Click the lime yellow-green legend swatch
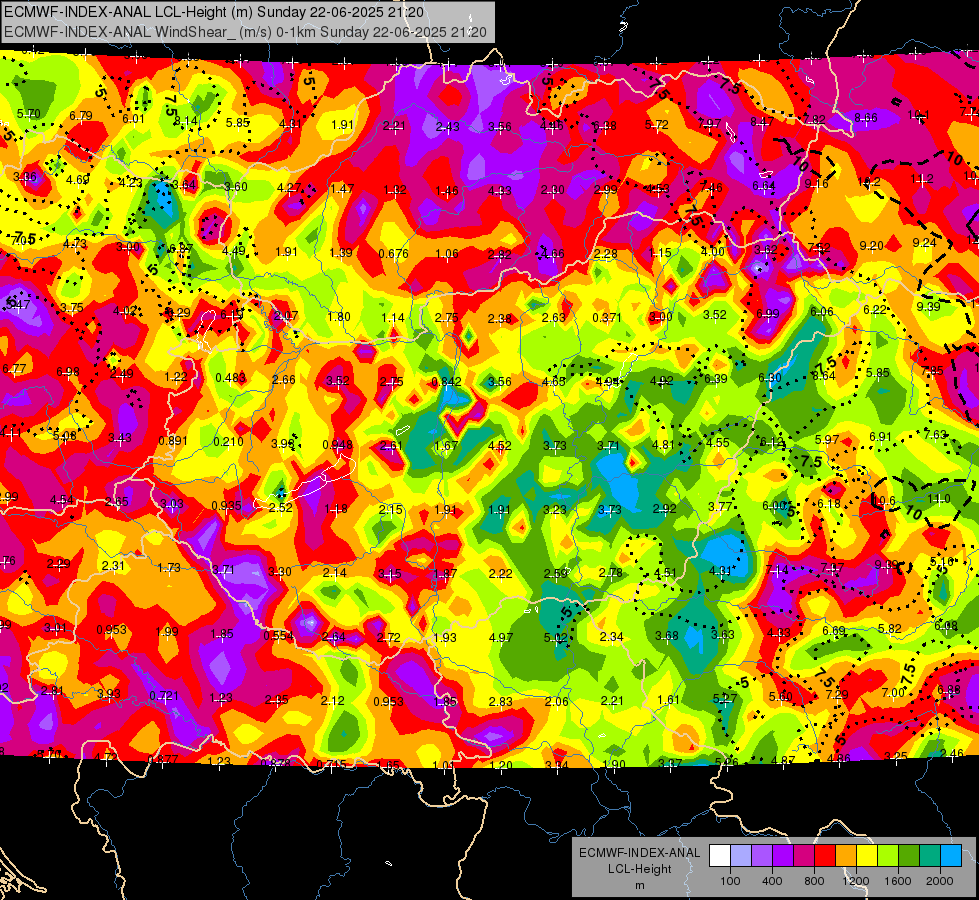979x900 pixels. (888, 856)
